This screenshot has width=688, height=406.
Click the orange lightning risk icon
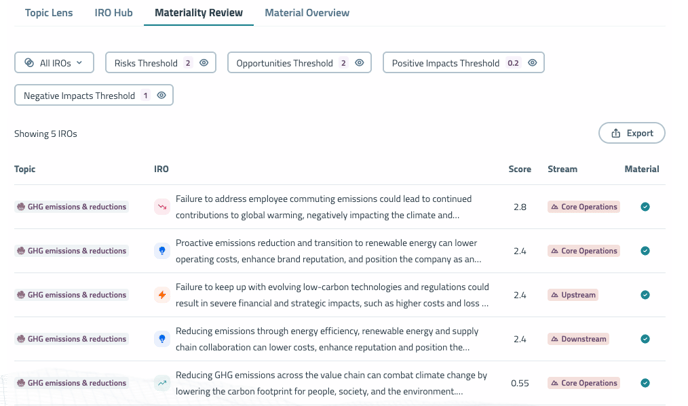(x=162, y=295)
